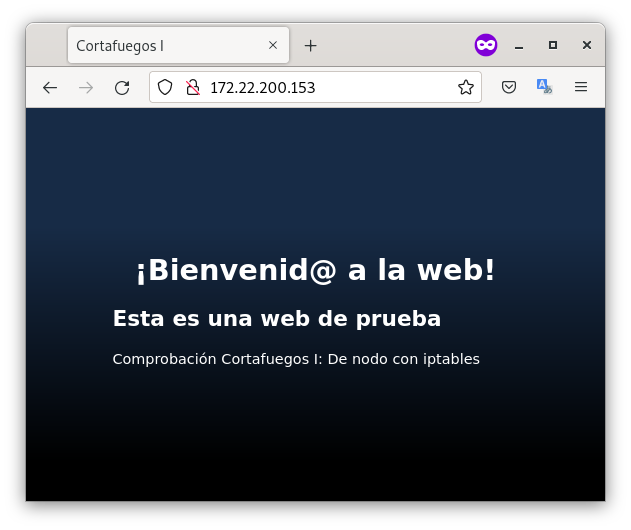Click the Esta es una web de prueba subheading
The width and height of the screenshot is (631, 530).
277,319
